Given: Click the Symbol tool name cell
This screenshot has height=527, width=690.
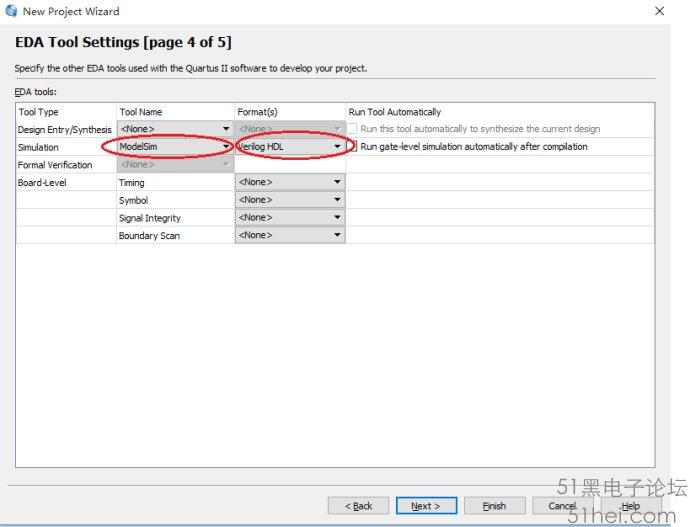Looking at the screenshot, I should point(176,200).
